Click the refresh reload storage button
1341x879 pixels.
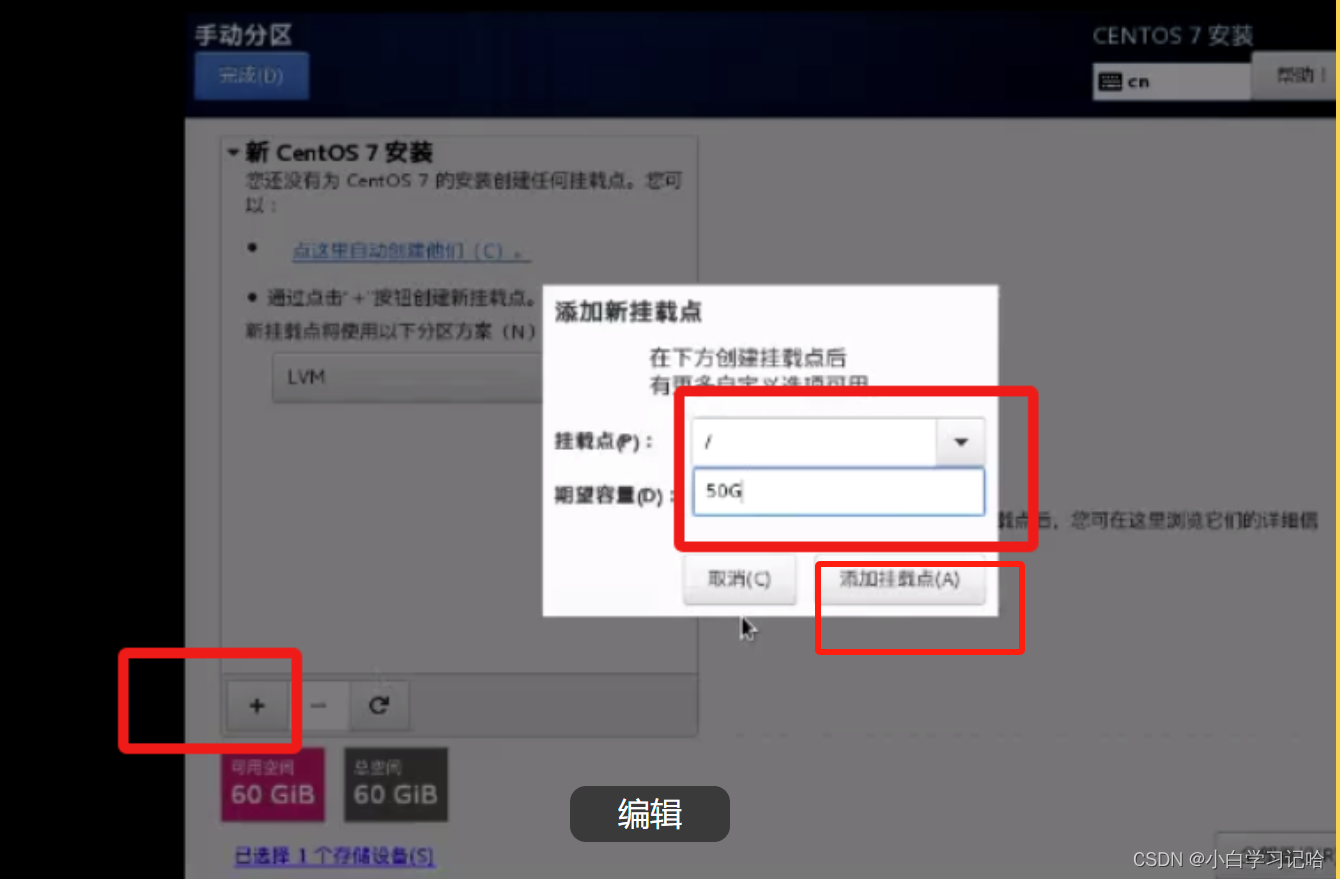pyautogui.click(x=378, y=706)
